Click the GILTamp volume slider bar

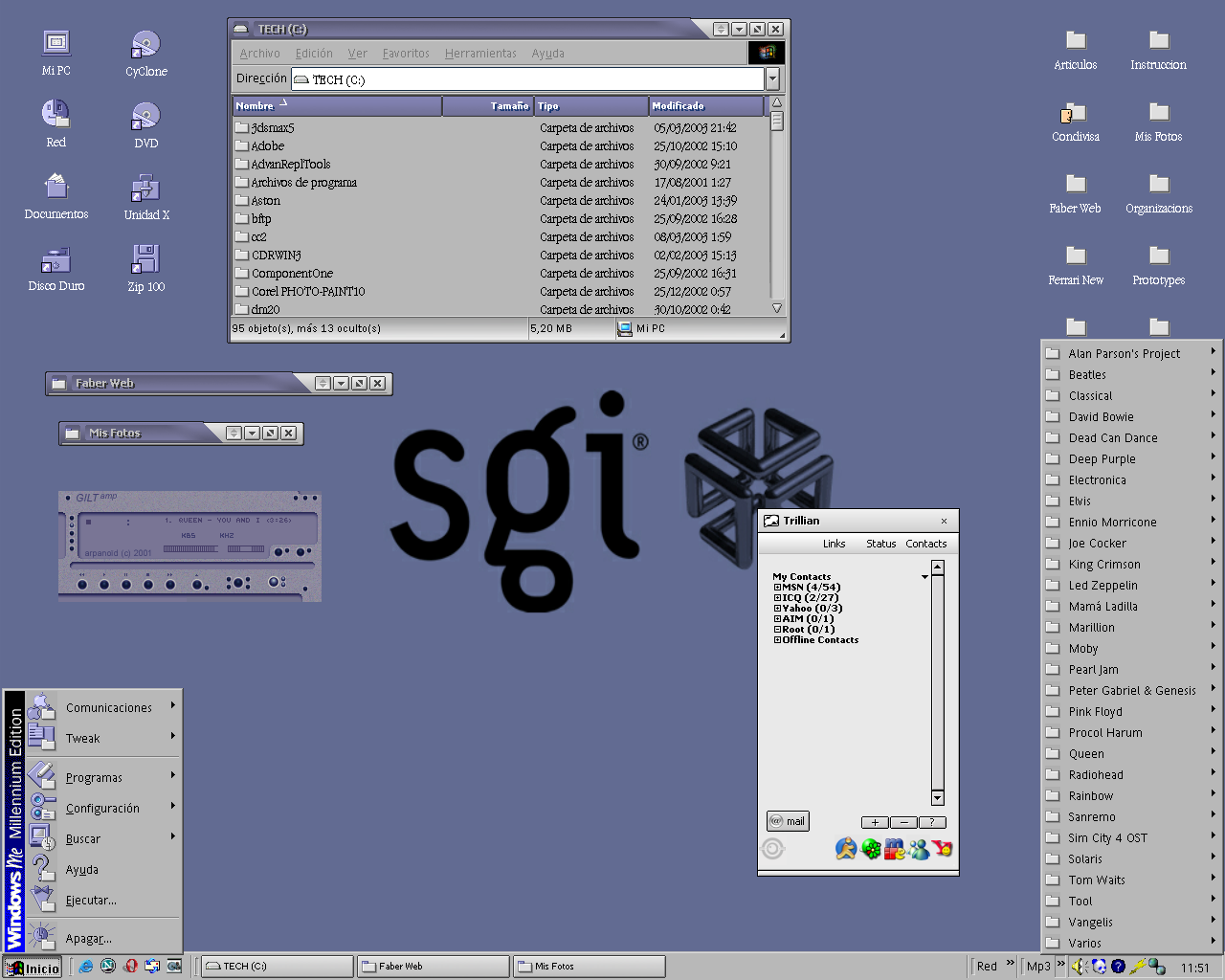191,549
